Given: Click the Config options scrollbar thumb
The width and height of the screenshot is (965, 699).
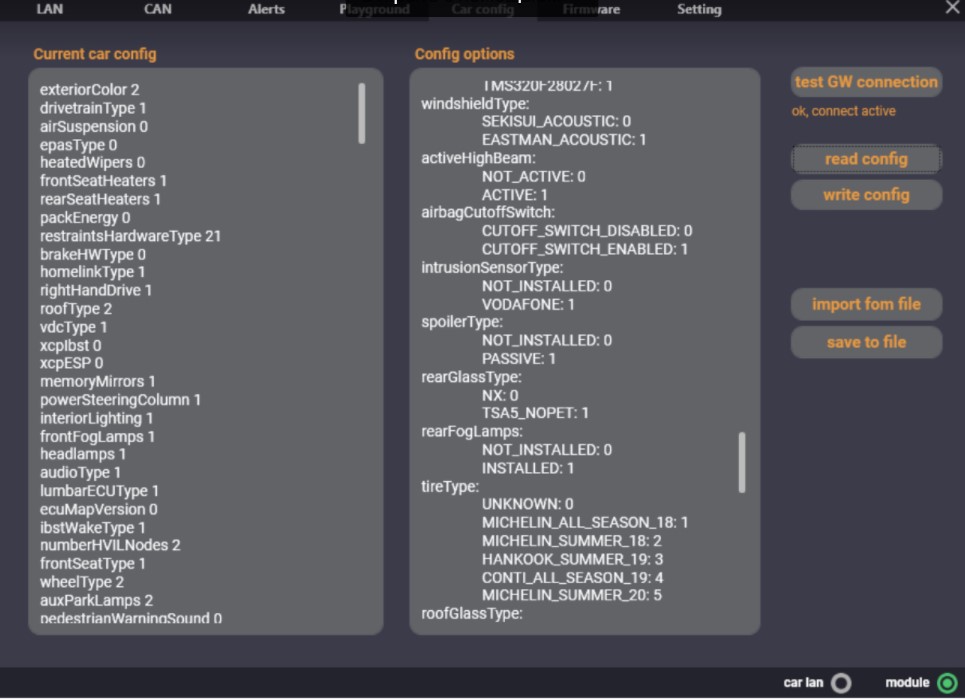Looking at the screenshot, I should [742, 462].
